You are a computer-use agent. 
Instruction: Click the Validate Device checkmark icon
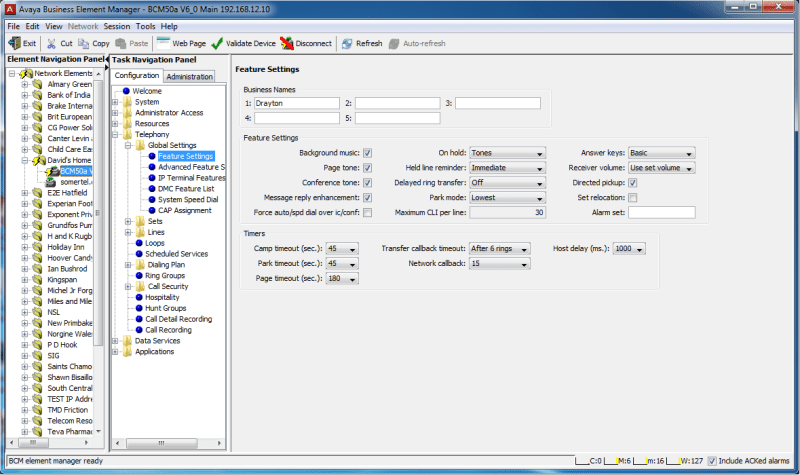(217, 43)
